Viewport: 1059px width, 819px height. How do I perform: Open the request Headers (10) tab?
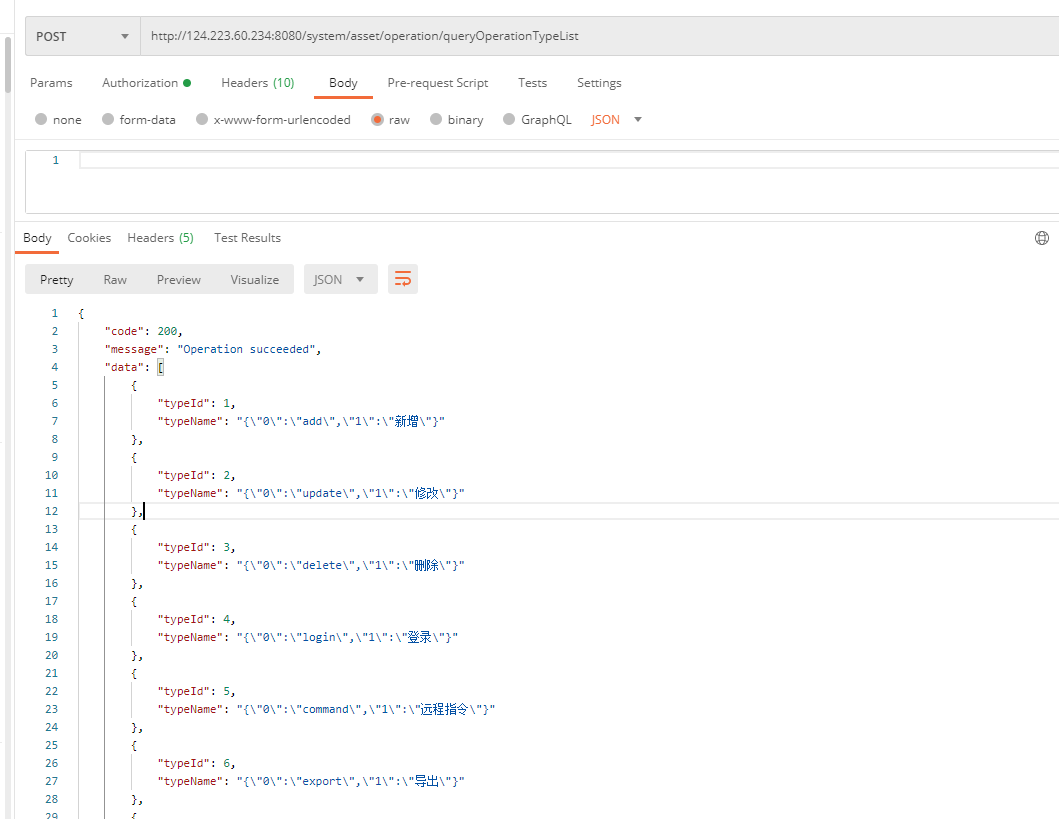point(257,83)
